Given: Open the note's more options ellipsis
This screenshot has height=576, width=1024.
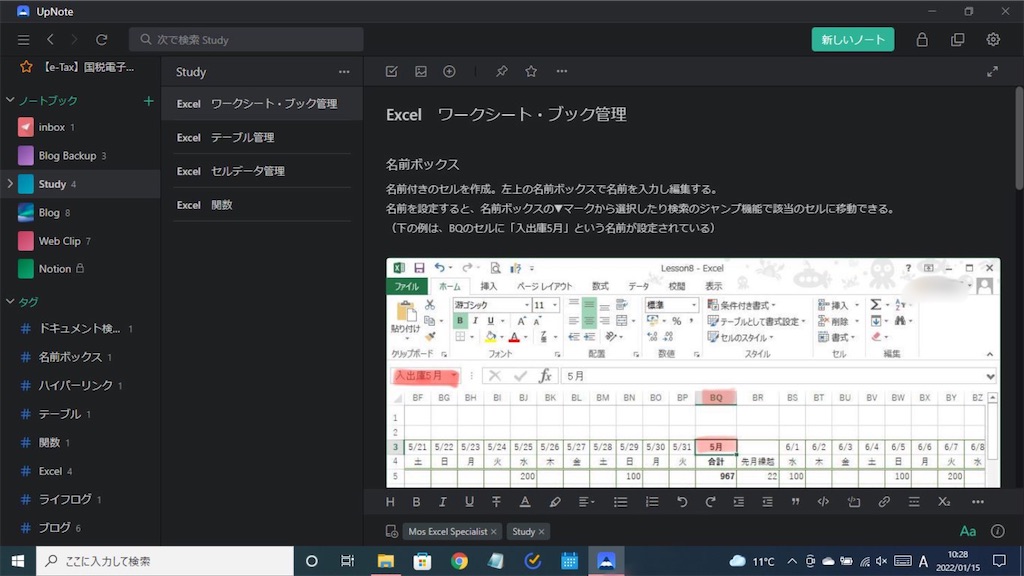Looking at the screenshot, I should pos(562,71).
